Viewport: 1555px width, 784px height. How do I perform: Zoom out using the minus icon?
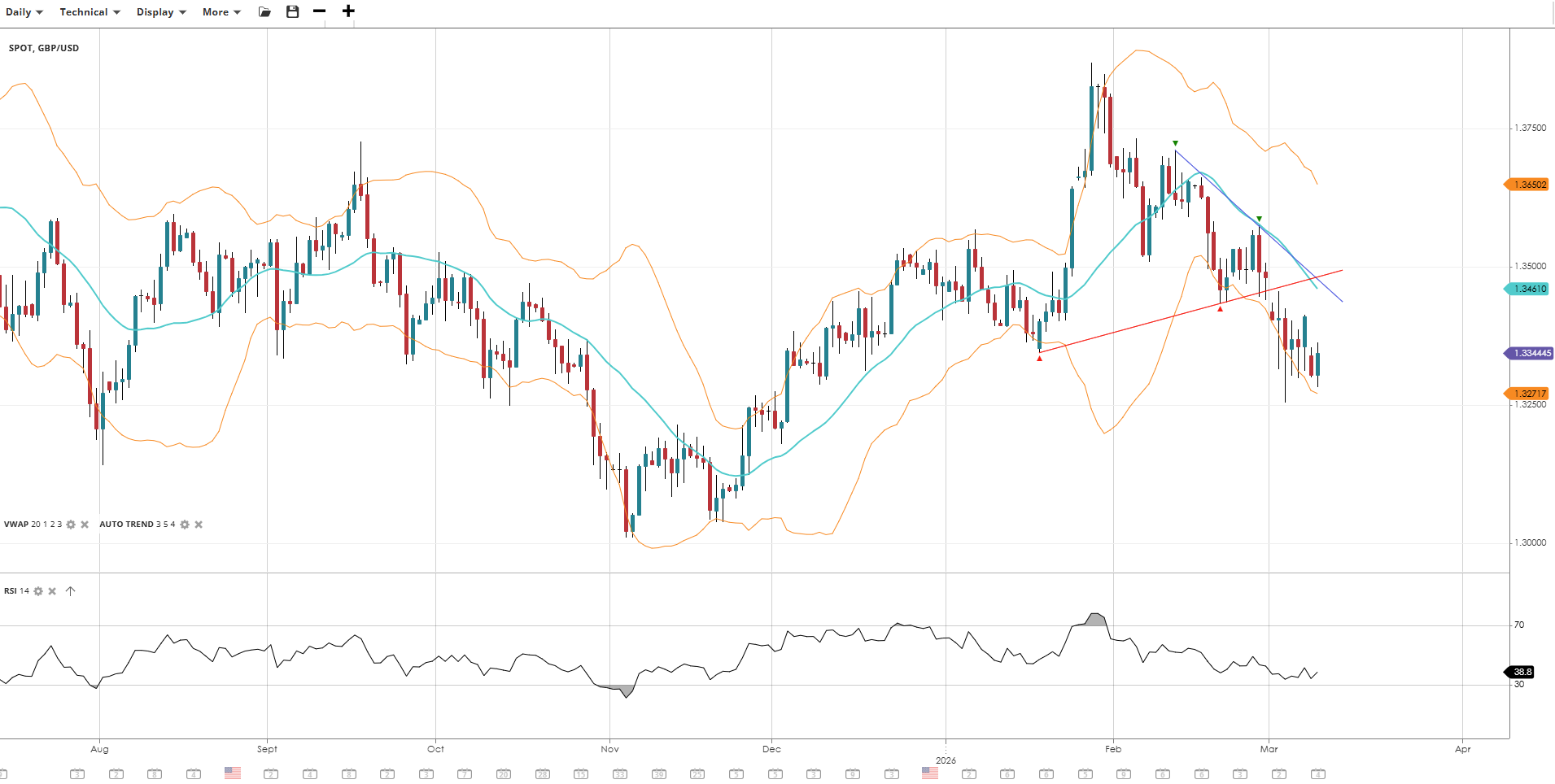pyautogui.click(x=320, y=11)
